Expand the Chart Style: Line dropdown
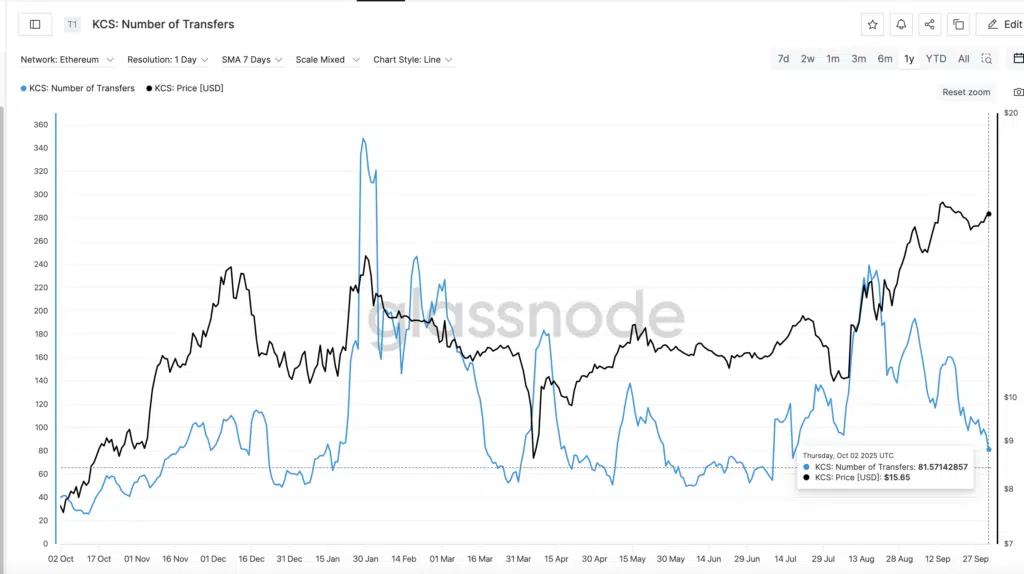Viewport: 1024px width, 574px height. pos(413,60)
